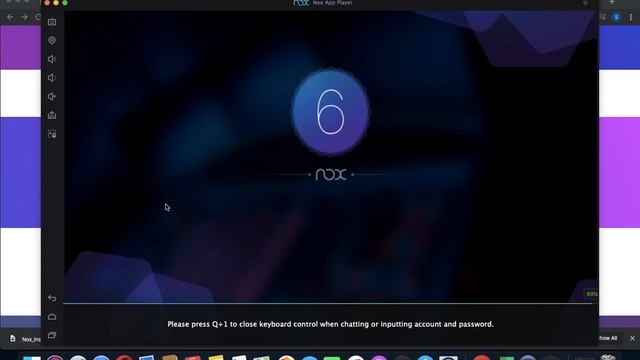Mute with the third sidebar speaker icon

click(52, 96)
